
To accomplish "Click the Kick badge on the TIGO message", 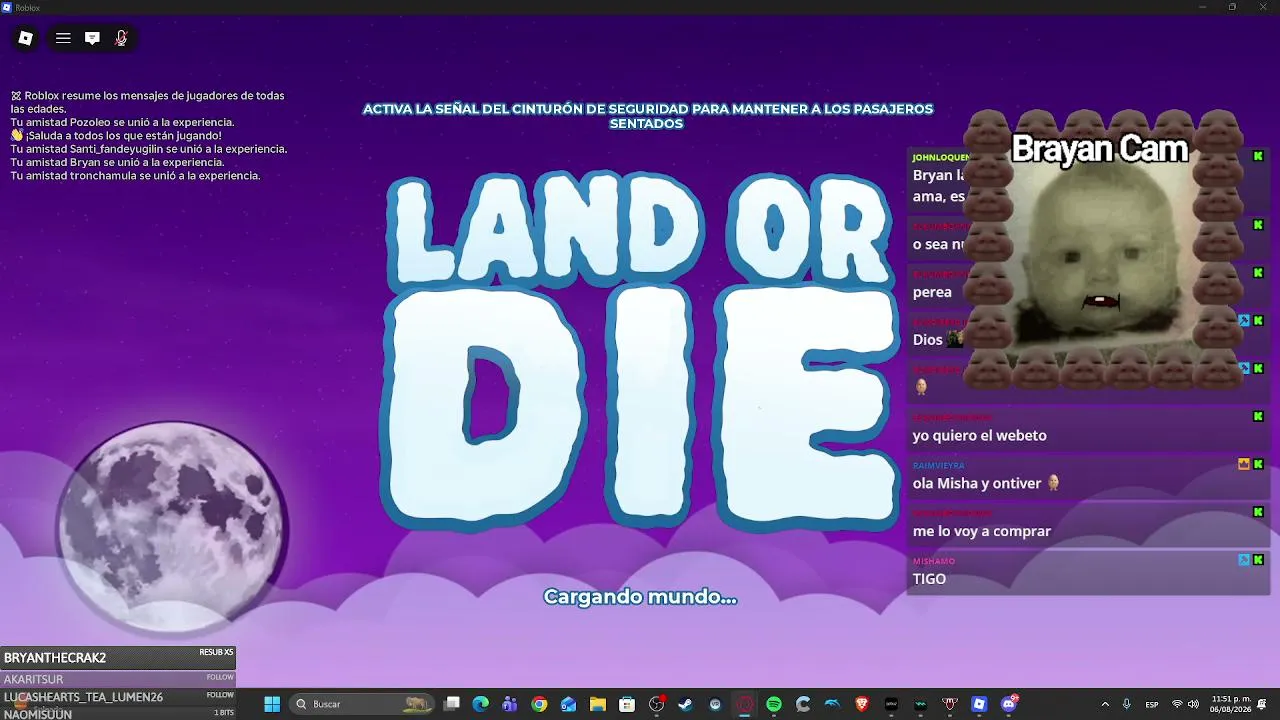I will coord(1258,560).
